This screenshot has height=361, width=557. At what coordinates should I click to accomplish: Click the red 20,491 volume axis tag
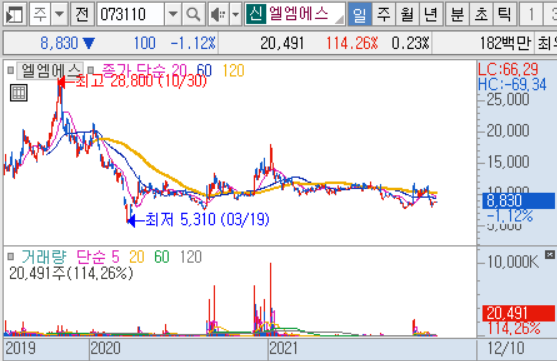point(518,313)
